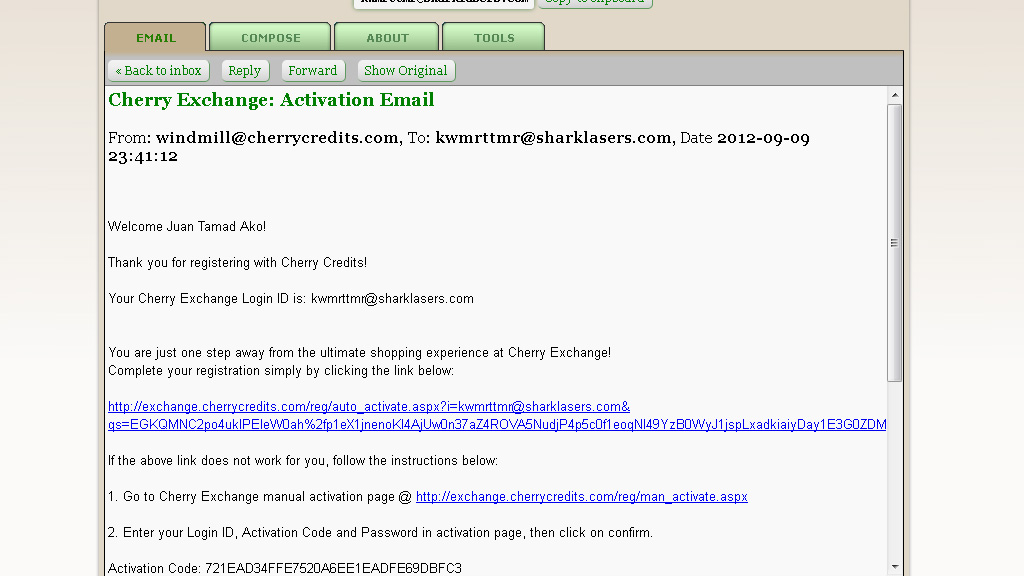Click the sender windmill@cherrycredits.com address

[277, 138]
